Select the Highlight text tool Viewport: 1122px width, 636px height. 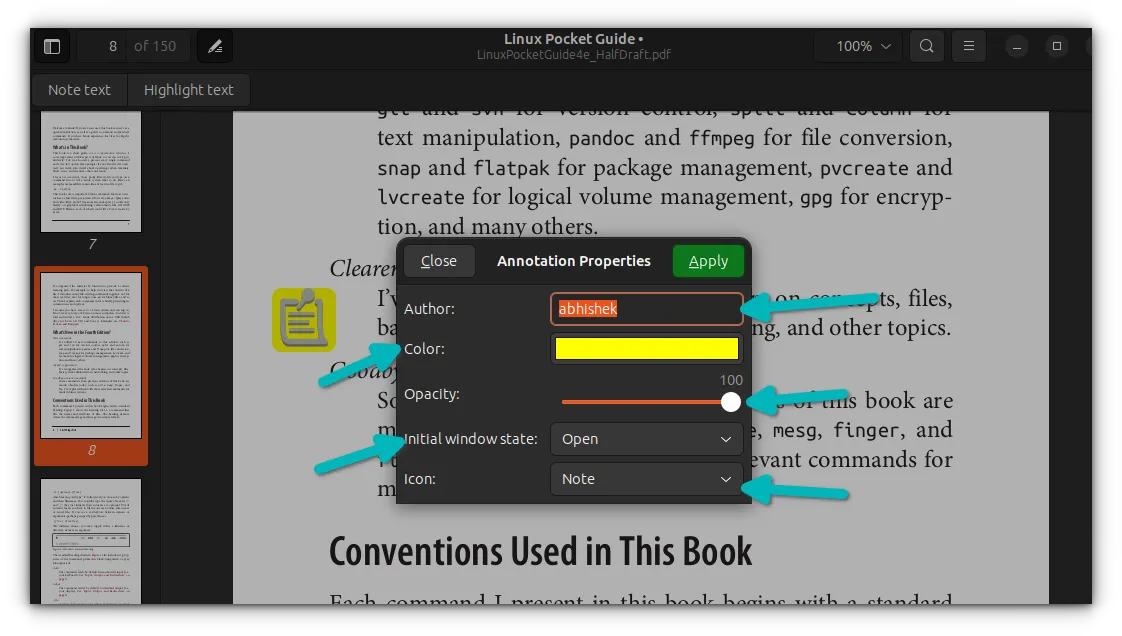click(x=188, y=90)
